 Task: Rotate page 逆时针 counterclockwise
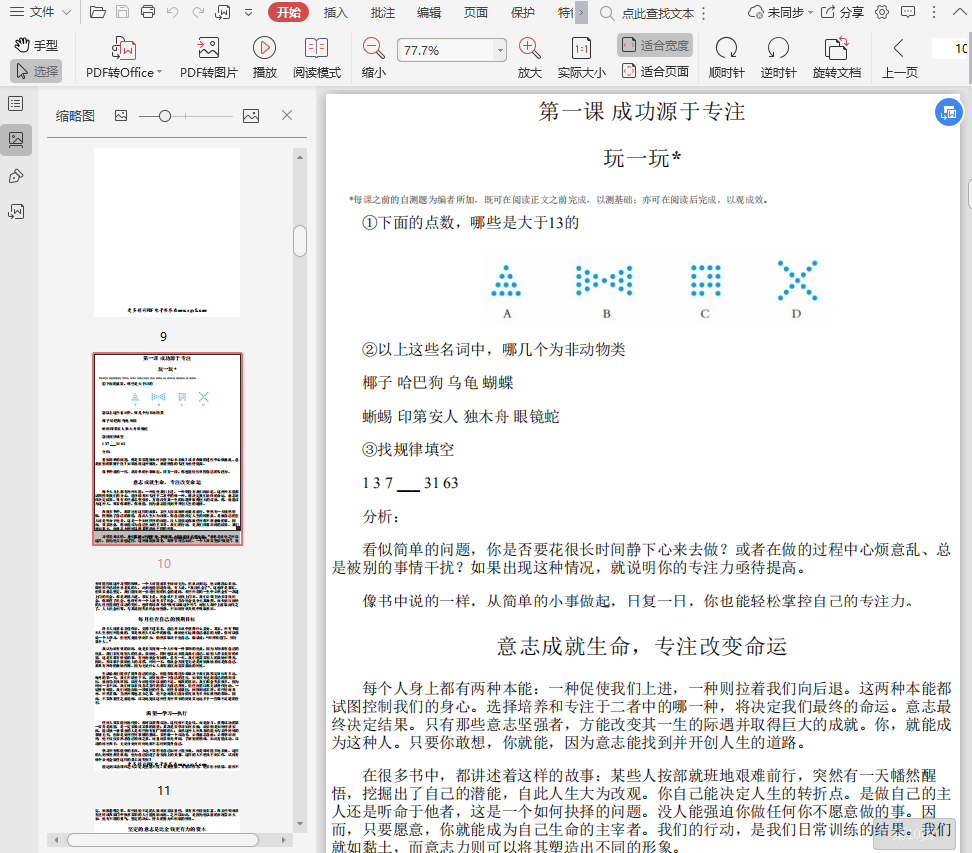[x=779, y=58]
